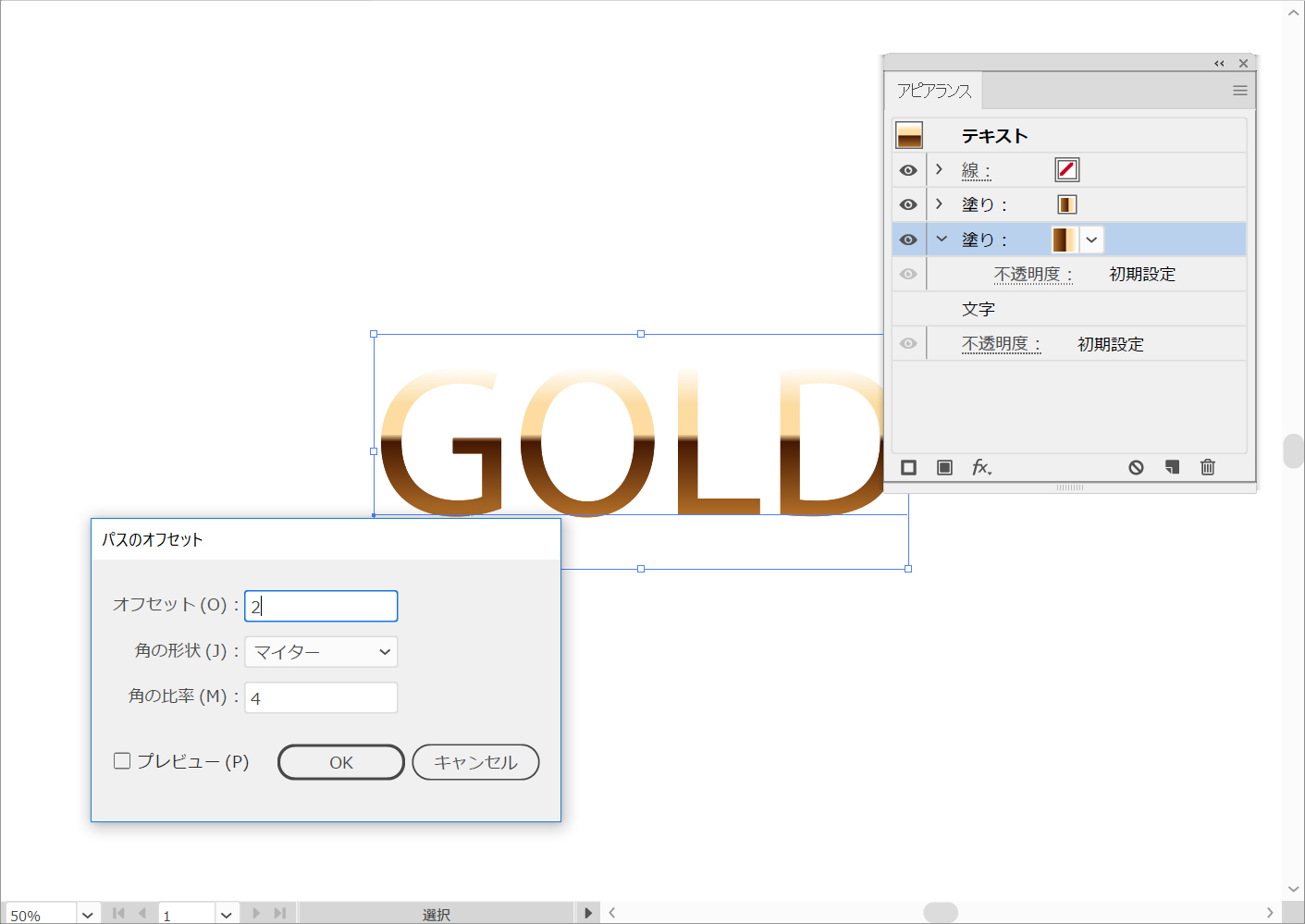1305x924 pixels.
Task: Cancel the Offset Path dialog
Action: [475, 762]
